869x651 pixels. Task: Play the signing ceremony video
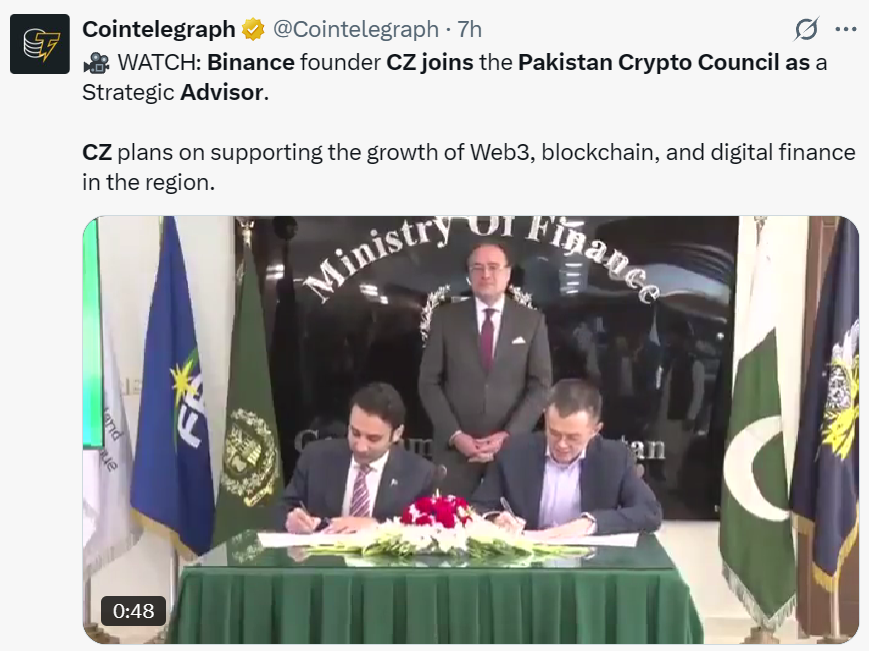tap(471, 429)
